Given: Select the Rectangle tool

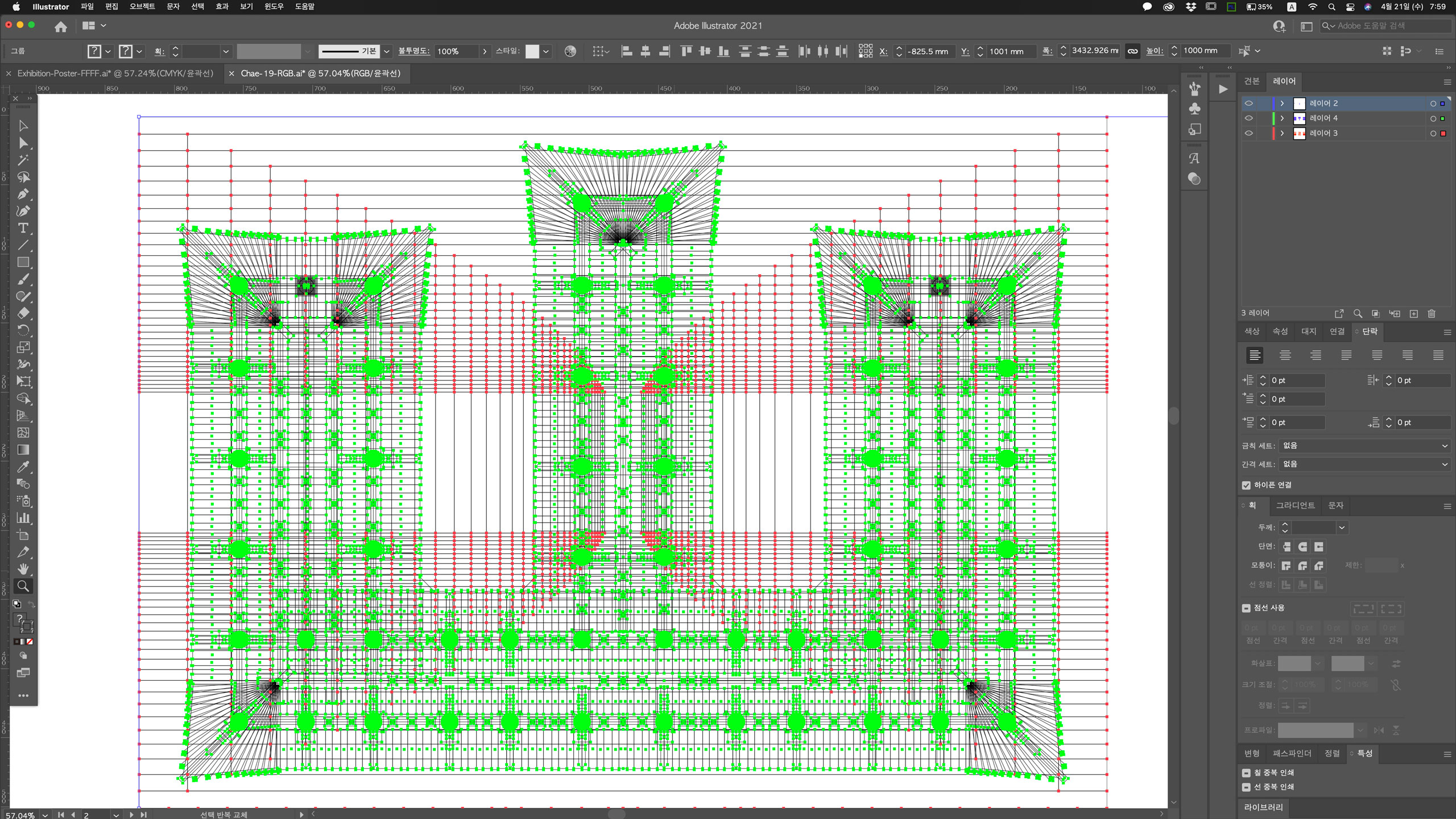Looking at the screenshot, I should pos(23,262).
